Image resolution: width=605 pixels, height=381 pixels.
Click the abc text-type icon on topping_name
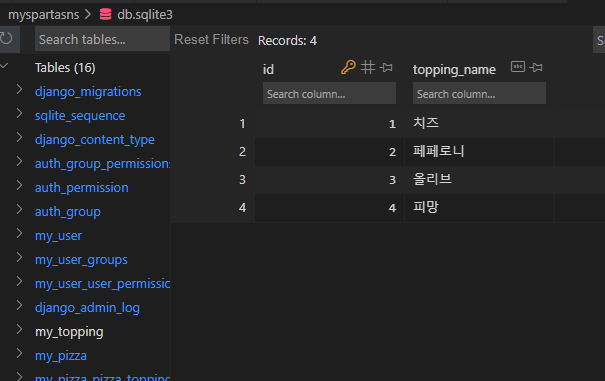point(518,67)
